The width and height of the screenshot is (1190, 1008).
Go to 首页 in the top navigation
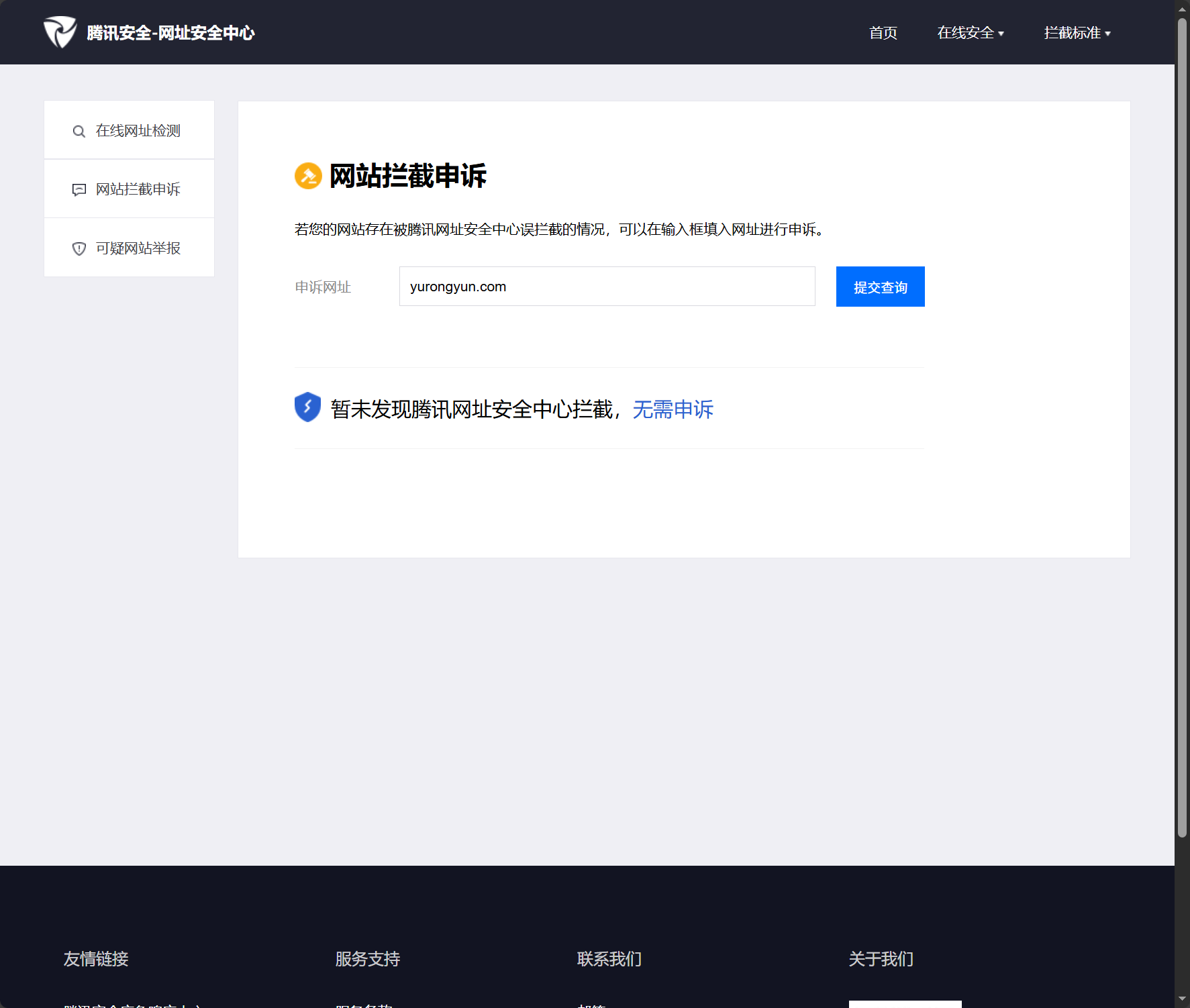click(883, 33)
